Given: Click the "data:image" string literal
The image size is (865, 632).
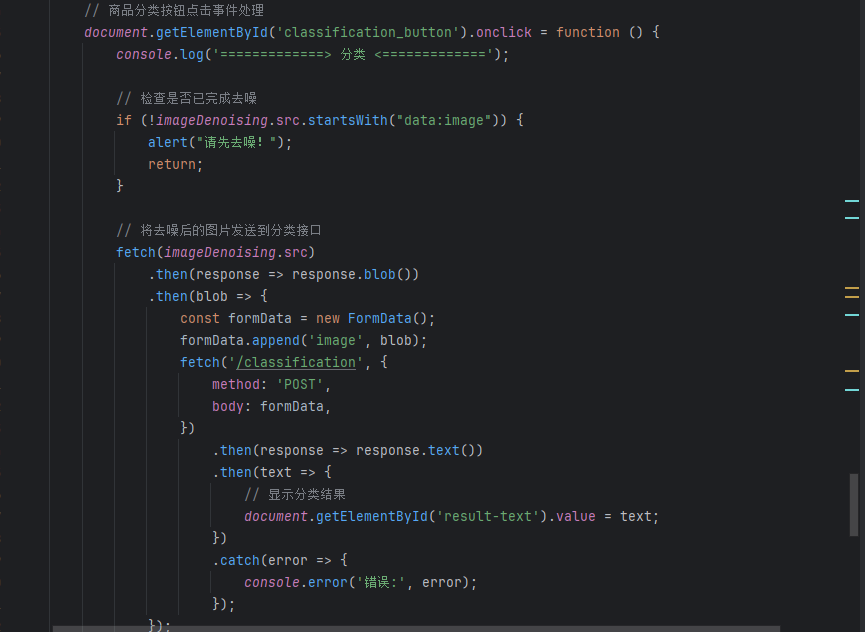Looking at the screenshot, I should (444, 120).
